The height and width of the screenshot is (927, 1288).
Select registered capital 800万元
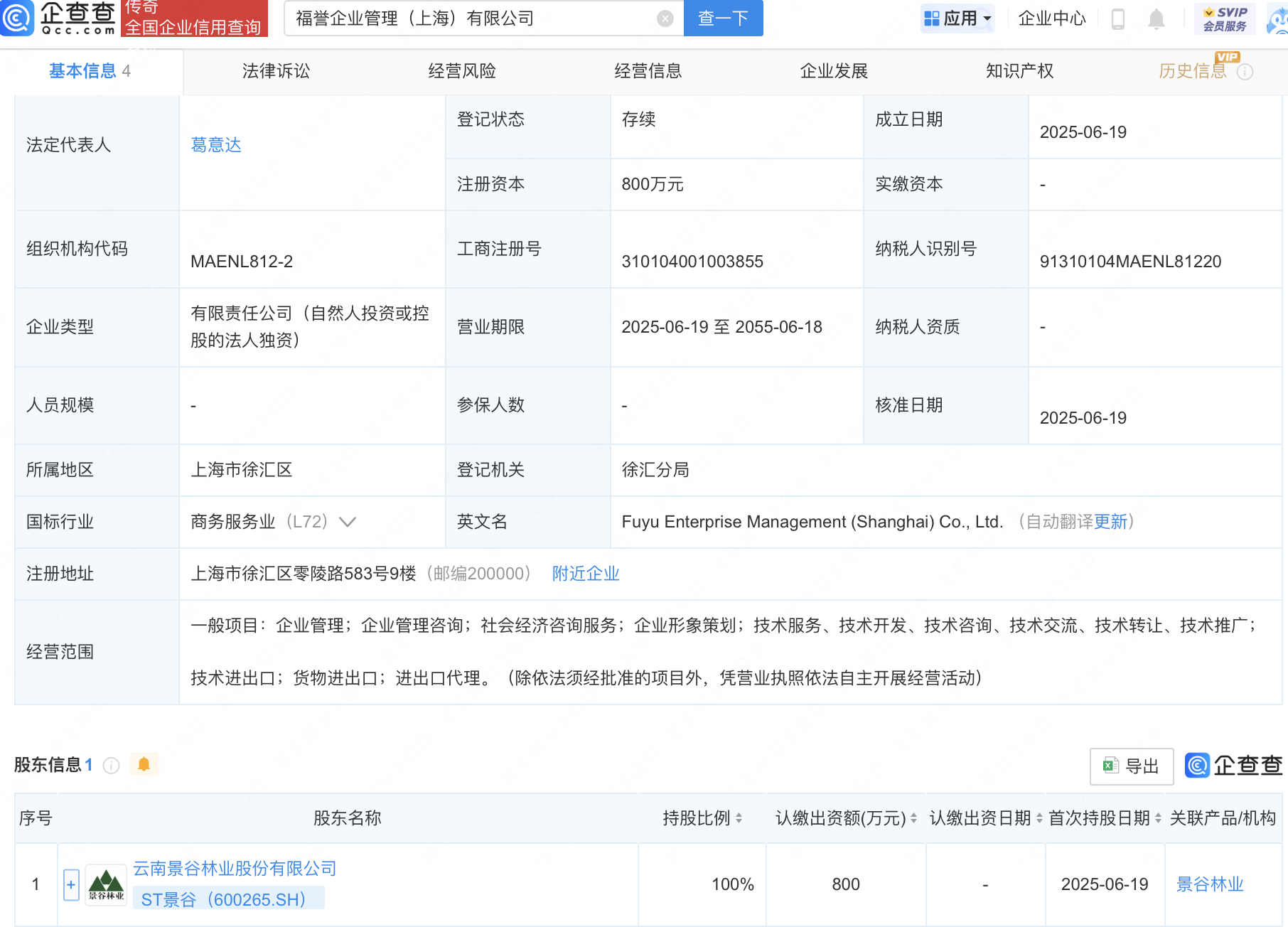coord(653,184)
